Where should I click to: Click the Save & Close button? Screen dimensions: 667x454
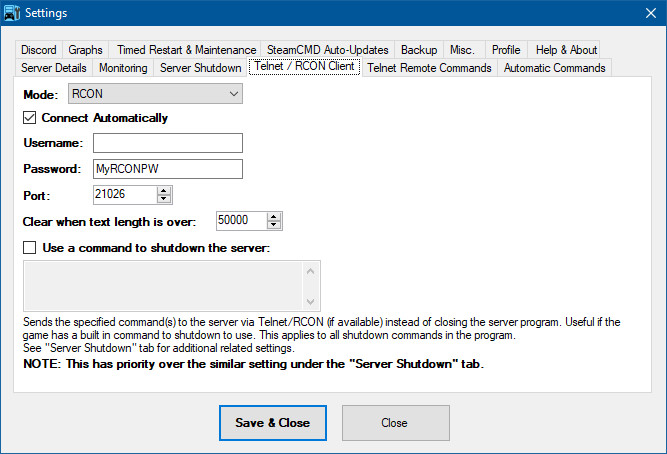(x=273, y=423)
